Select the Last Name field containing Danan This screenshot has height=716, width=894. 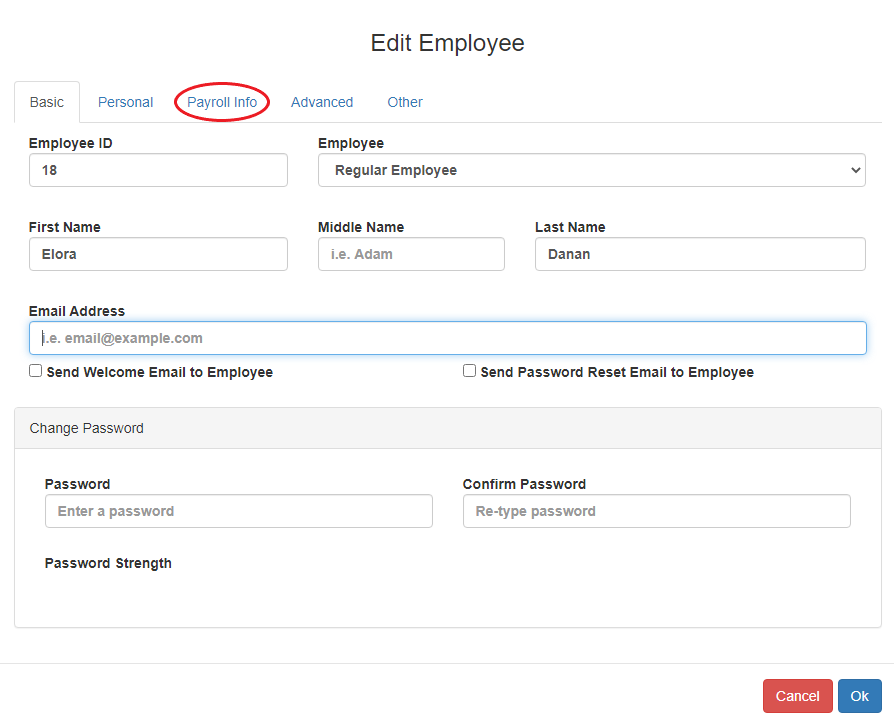click(x=700, y=254)
